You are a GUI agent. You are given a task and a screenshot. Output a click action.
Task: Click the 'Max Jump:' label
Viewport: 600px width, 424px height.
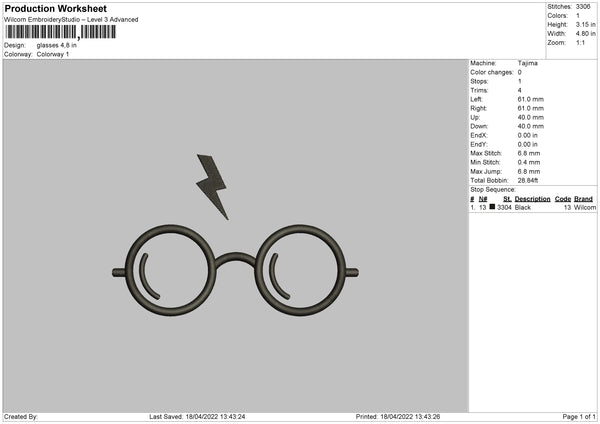(486, 171)
